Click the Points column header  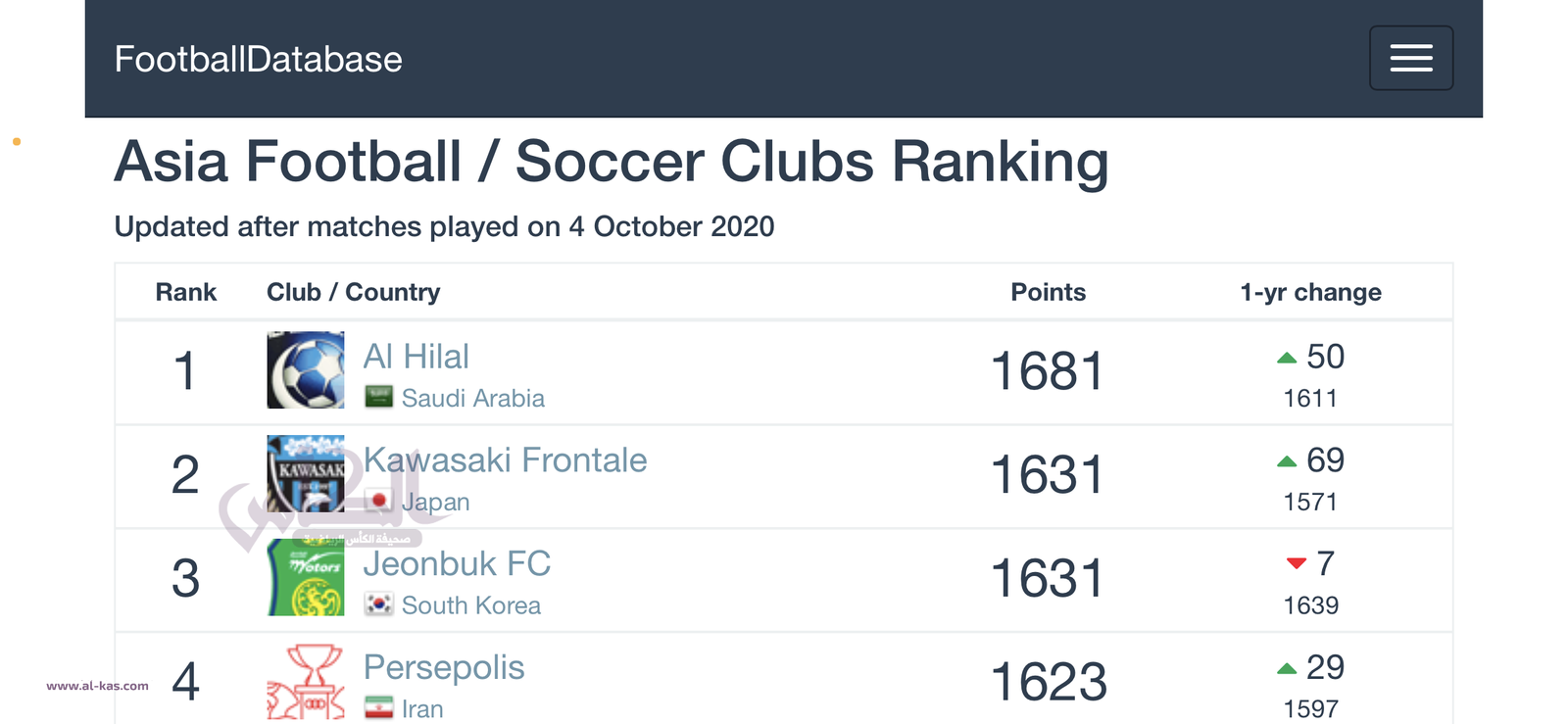tap(1048, 292)
